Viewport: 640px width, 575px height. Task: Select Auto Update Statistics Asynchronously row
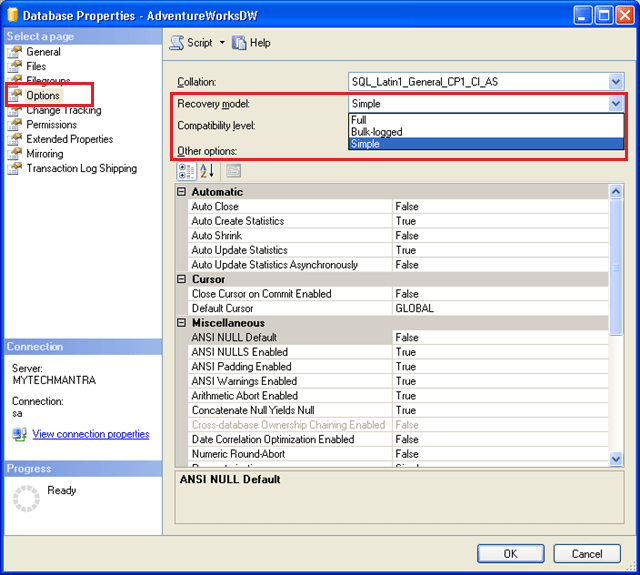coord(398,265)
